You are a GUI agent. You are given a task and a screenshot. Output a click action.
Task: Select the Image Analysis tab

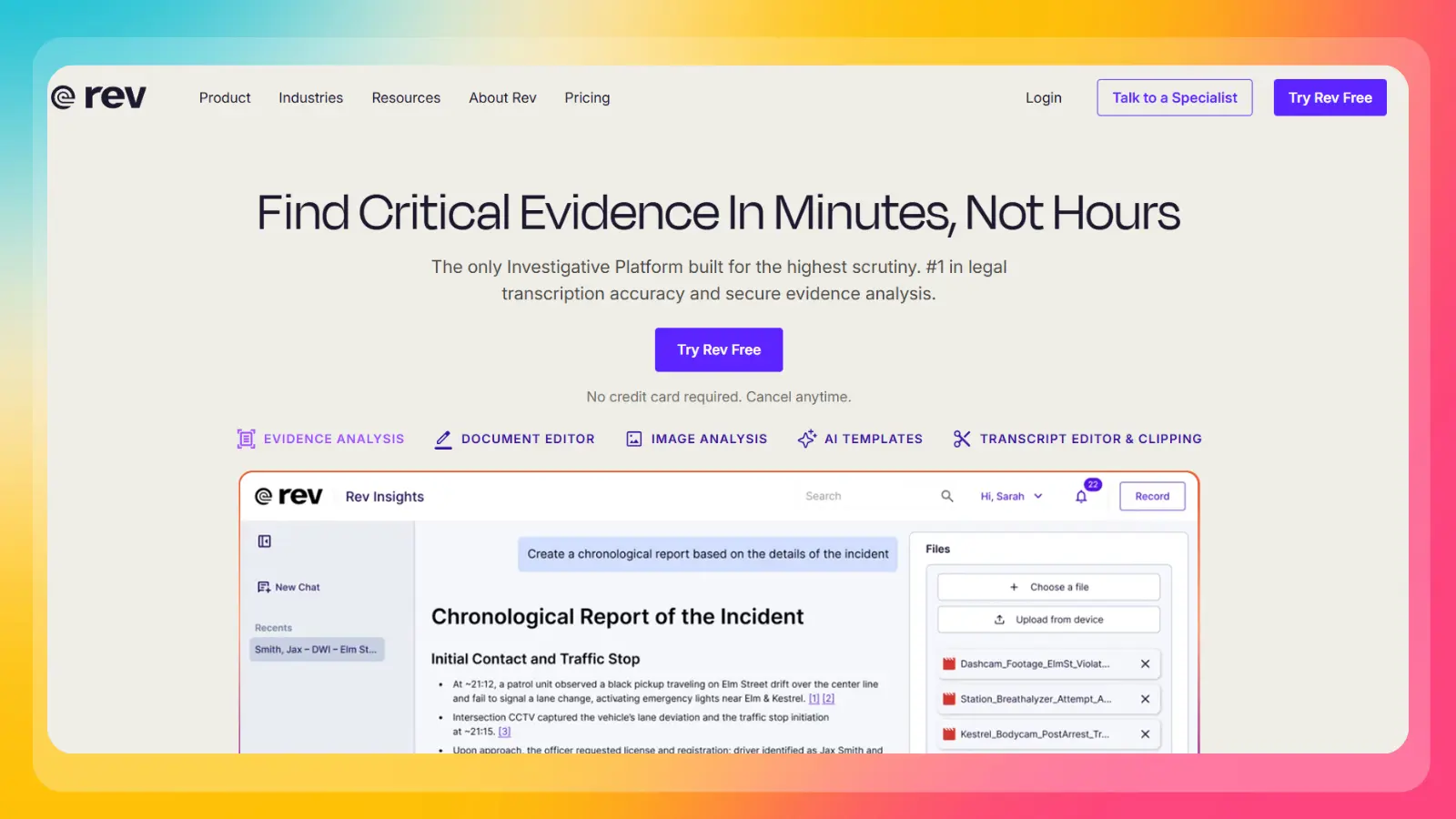[x=696, y=439]
